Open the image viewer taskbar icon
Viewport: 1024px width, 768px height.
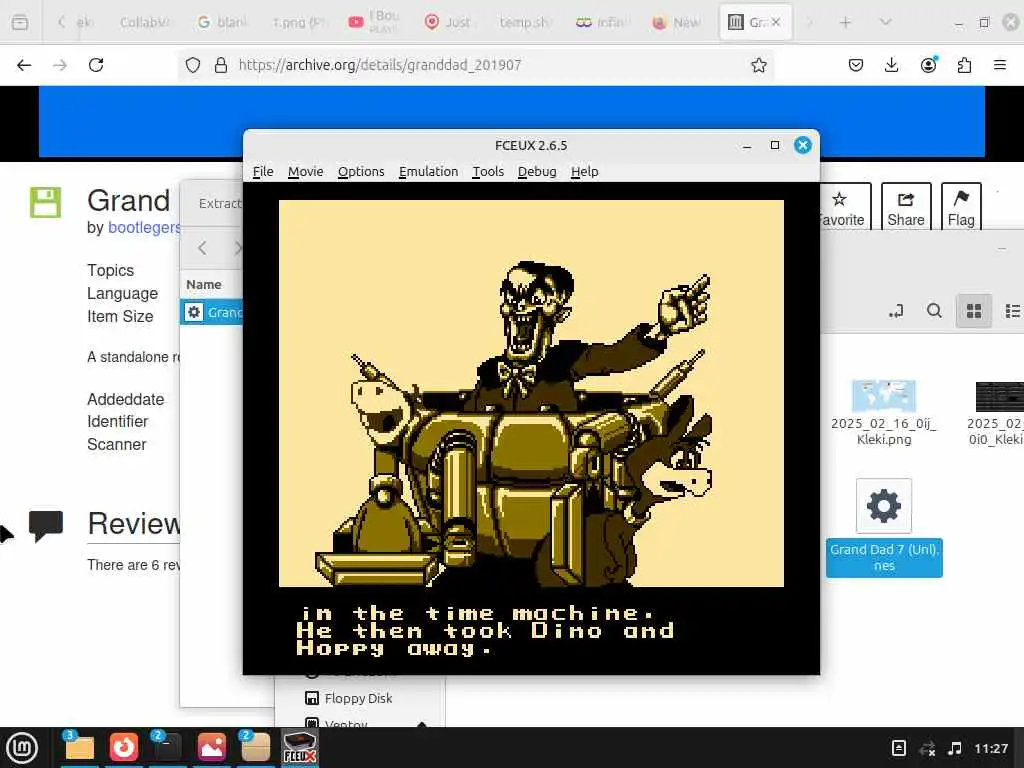212,747
